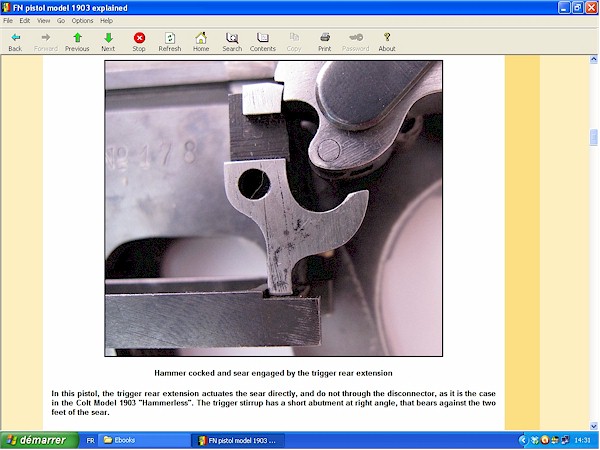Open the Edit menu
This screenshot has width=600, height=450.
24,21
